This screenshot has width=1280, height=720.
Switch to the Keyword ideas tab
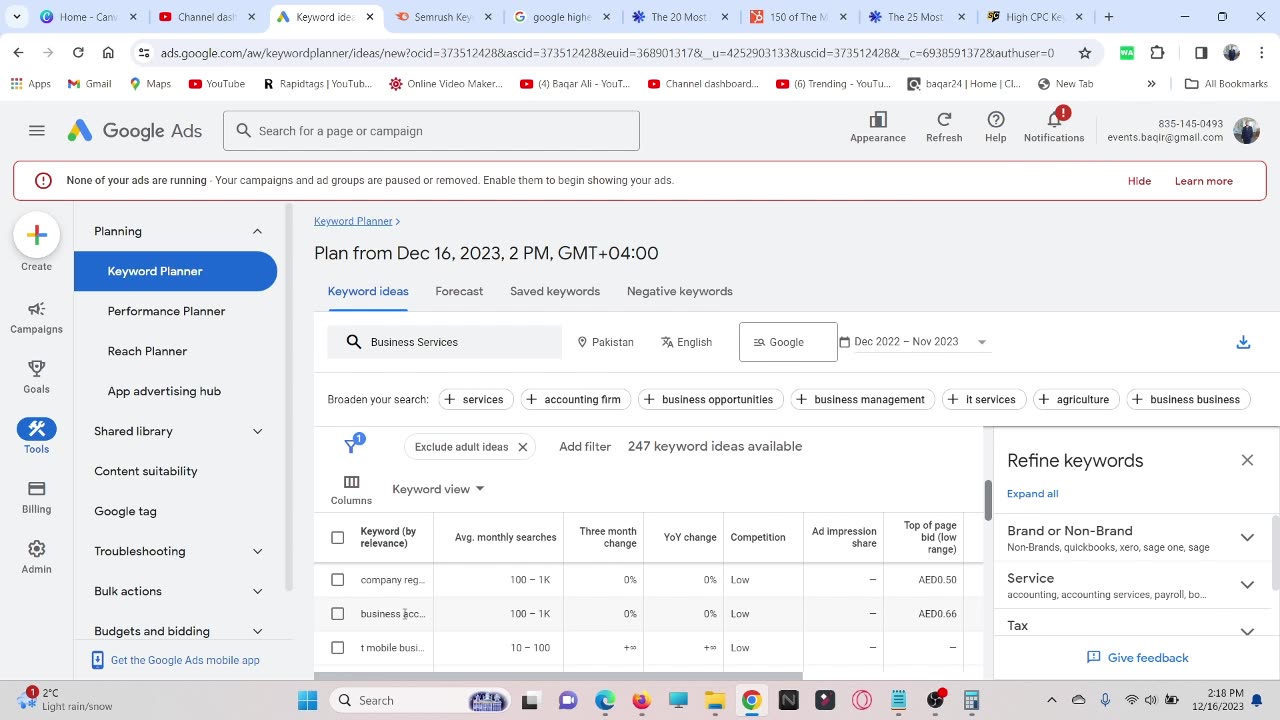click(368, 291)
